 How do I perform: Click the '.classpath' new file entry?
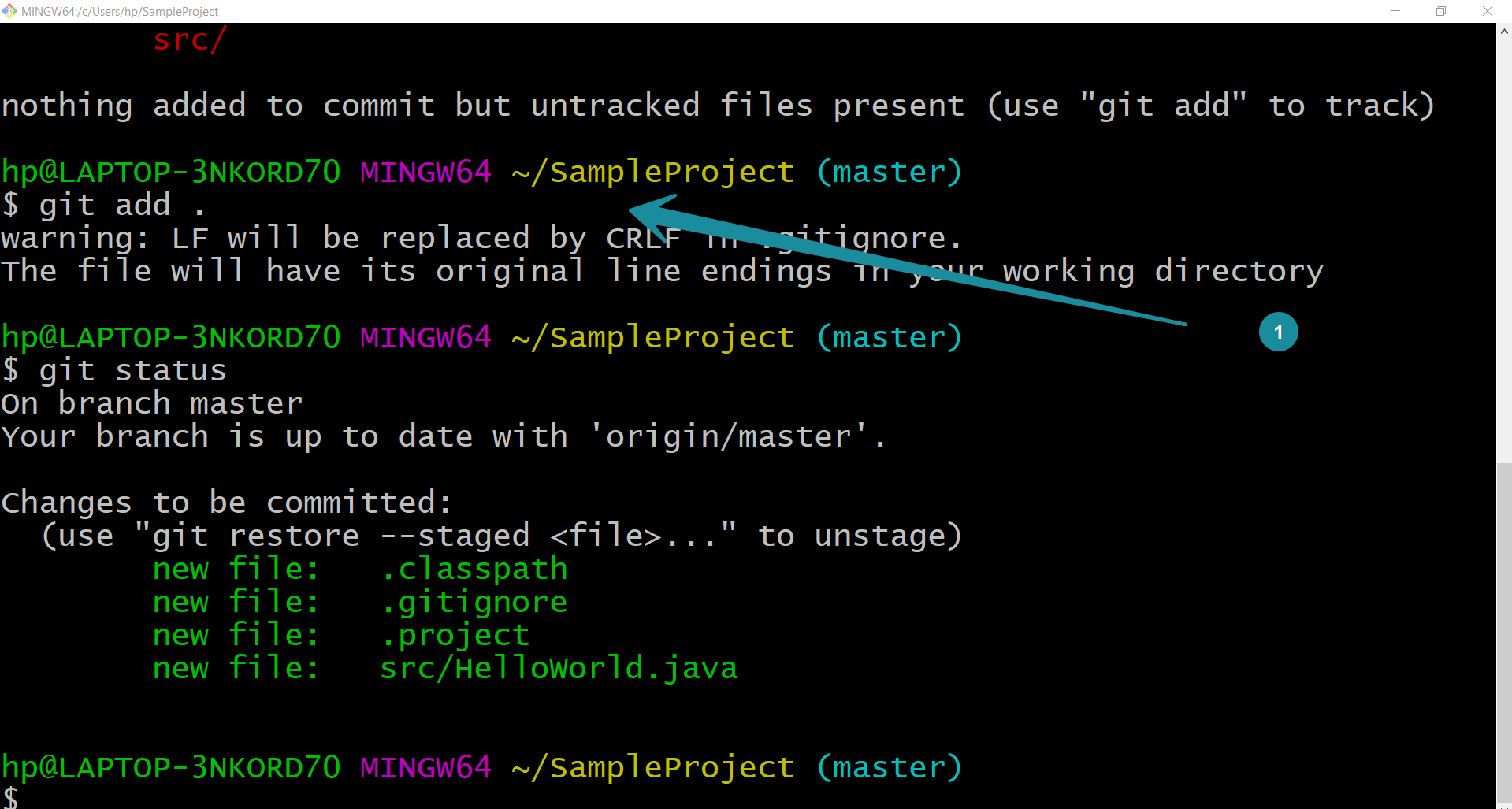(x=474, y=569)
